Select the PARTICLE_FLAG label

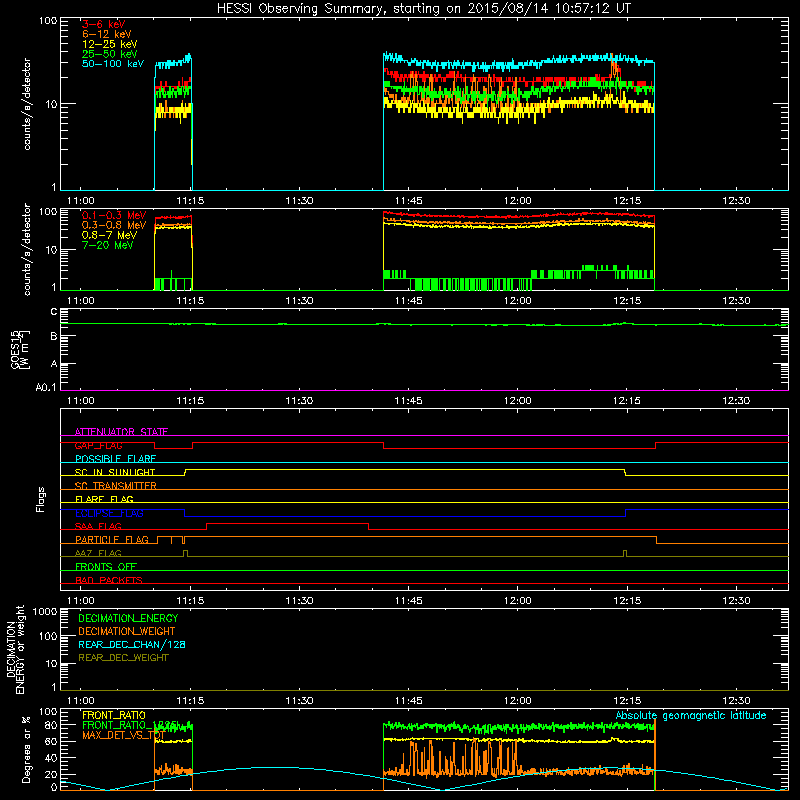(112, 539)
